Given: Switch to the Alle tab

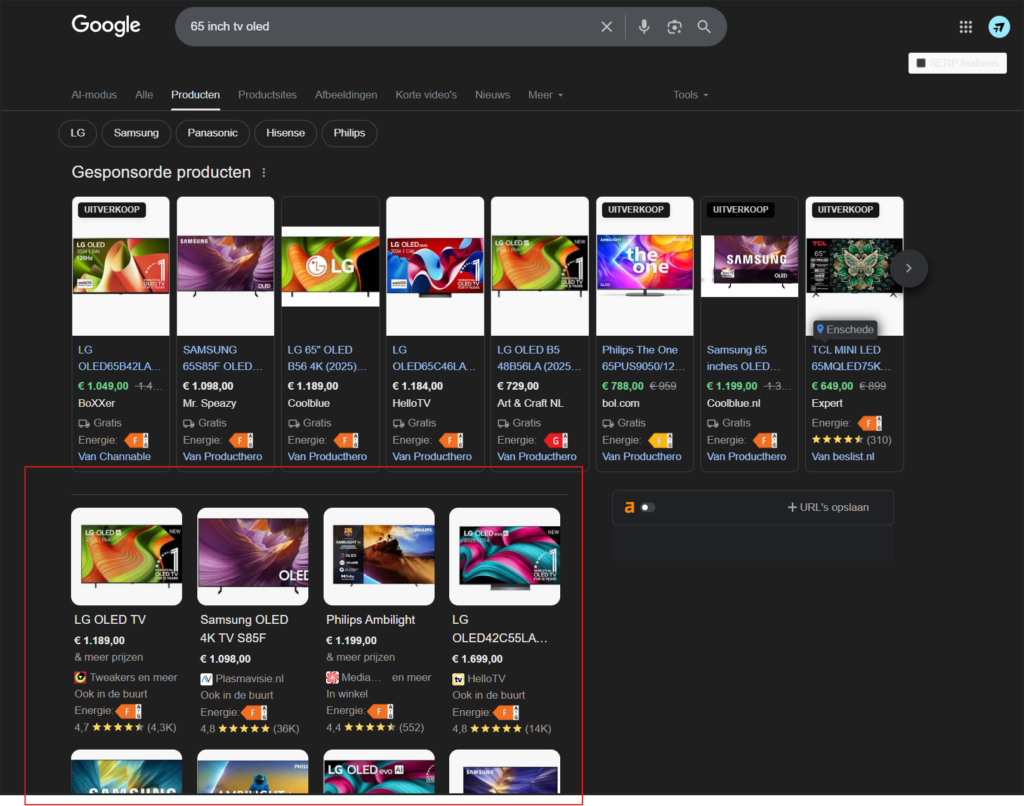Looking at the screenshot, I should (x=144, y=95).
